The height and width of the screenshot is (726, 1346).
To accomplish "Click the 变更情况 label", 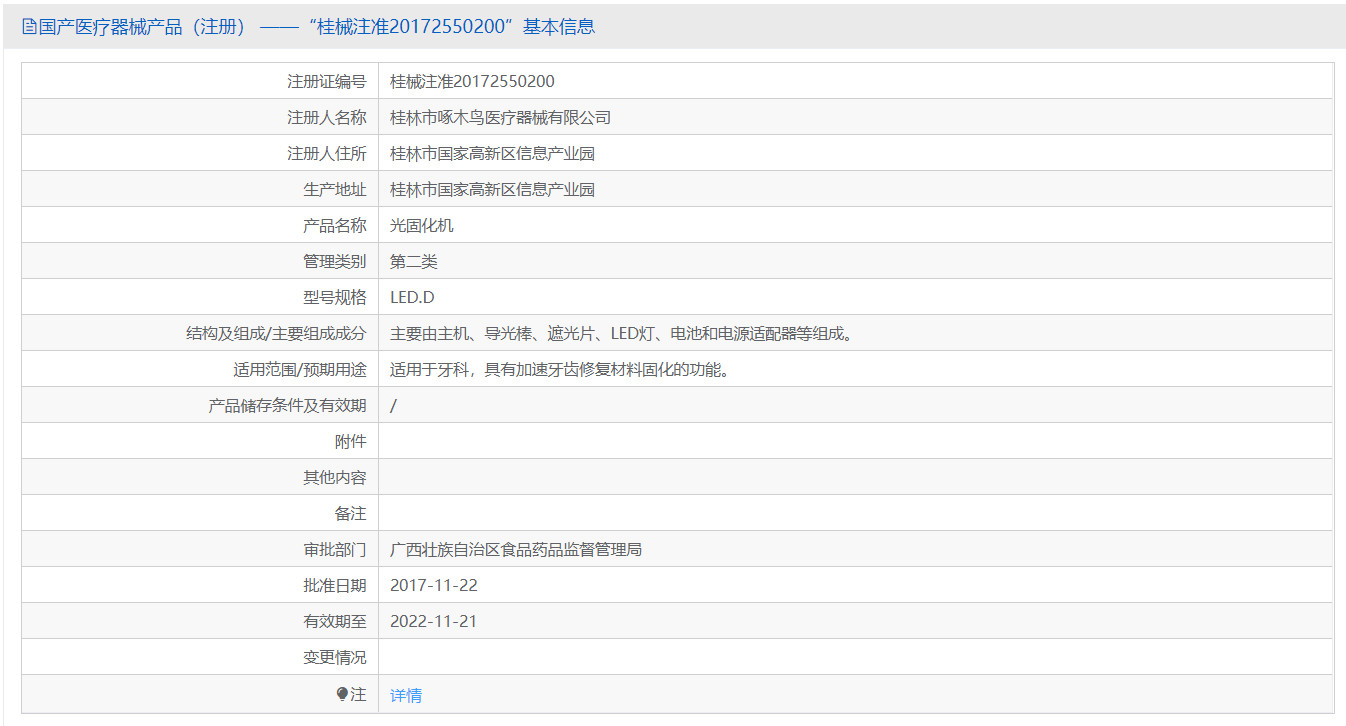I will 335,657.
